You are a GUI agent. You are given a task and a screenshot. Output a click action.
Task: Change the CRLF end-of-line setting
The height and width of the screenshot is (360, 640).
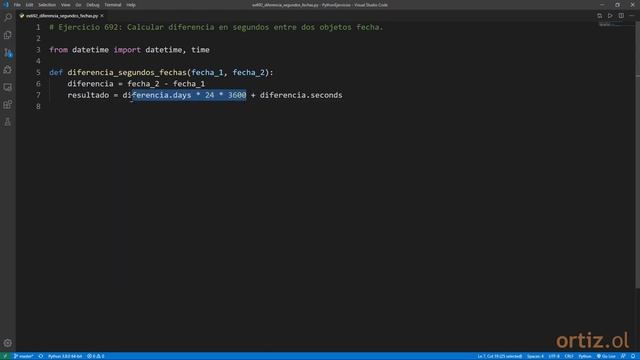click(569, 356)
